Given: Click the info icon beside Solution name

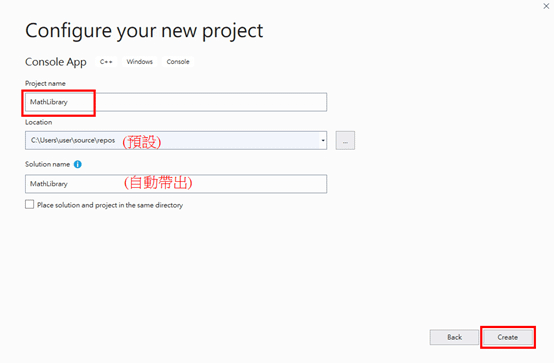Looking at the screenshot, I should pyautogui.click(x=77, y=164).
